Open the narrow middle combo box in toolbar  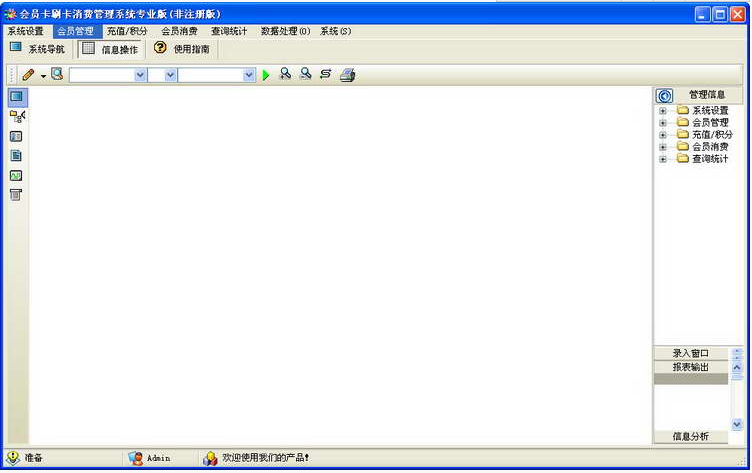click(x=162, y=75)
